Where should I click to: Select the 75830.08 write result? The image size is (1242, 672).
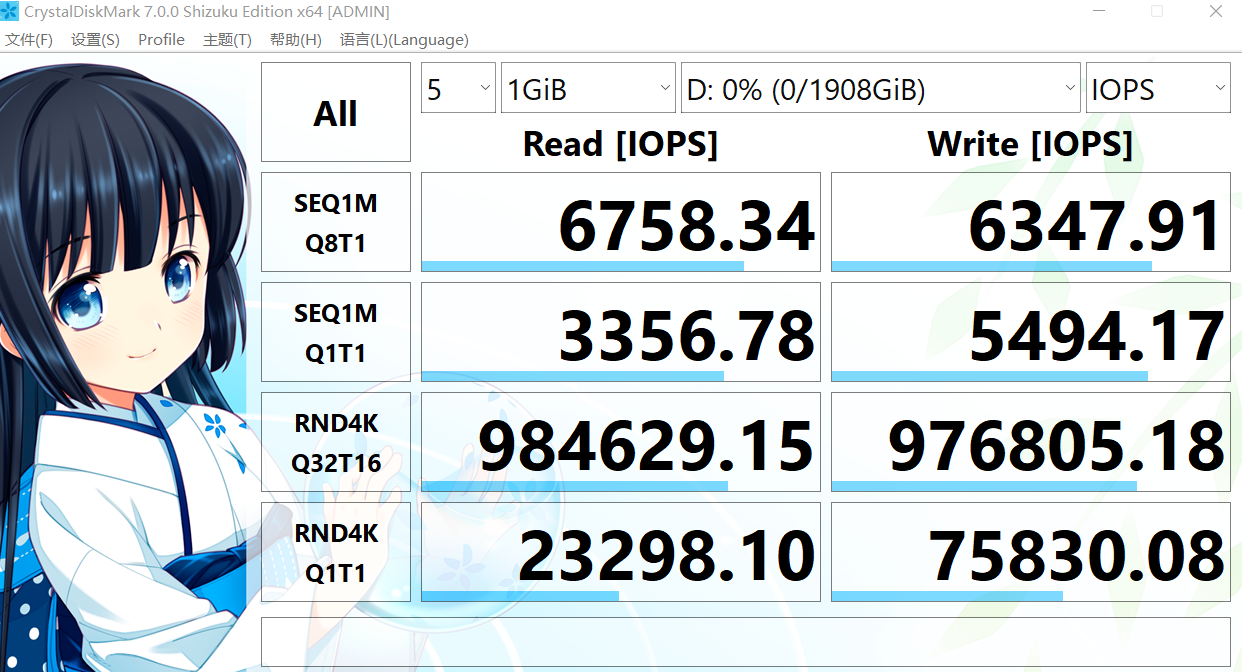click(x=1031, y=552)
